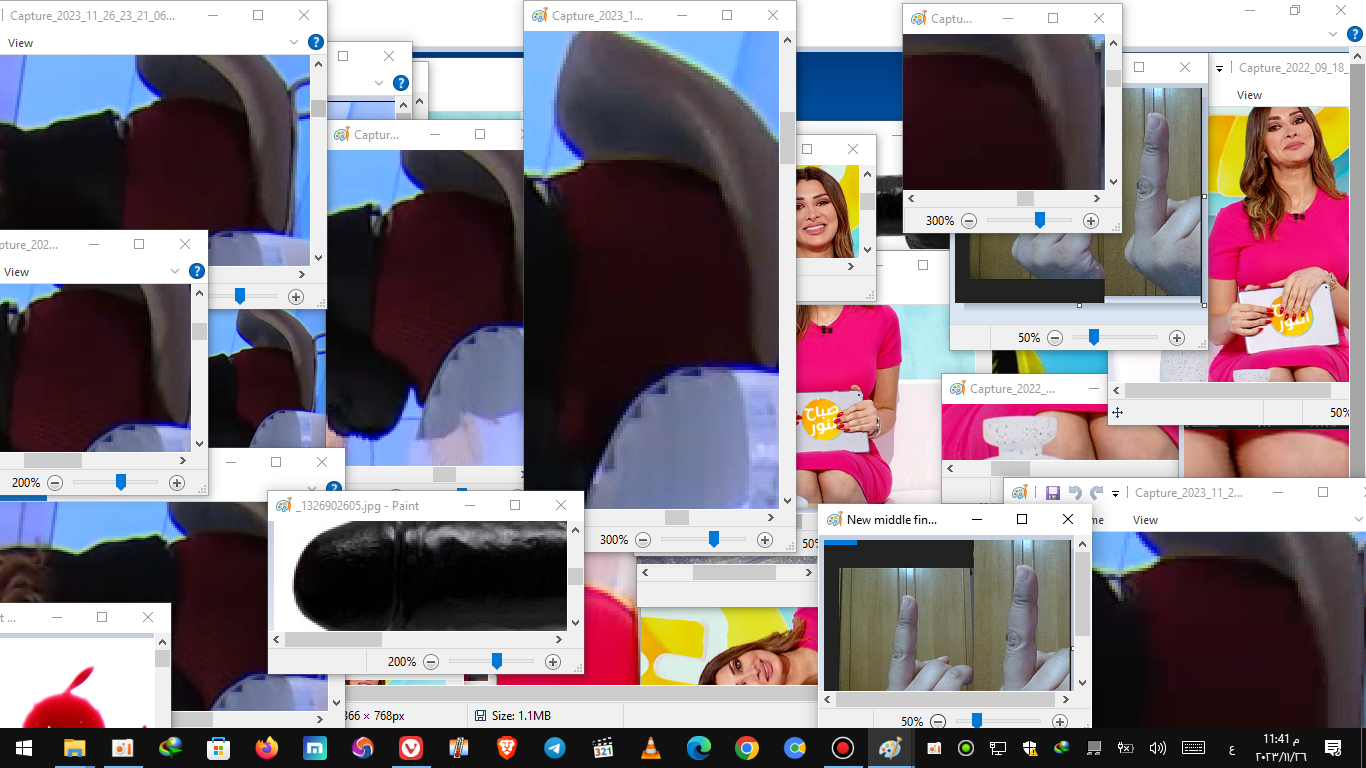Viewport: 1366px width, 768px height.
Task: Open Paint Help in Capture_2023_11_26_23_21_06 window
Action: tap(316, 42)
